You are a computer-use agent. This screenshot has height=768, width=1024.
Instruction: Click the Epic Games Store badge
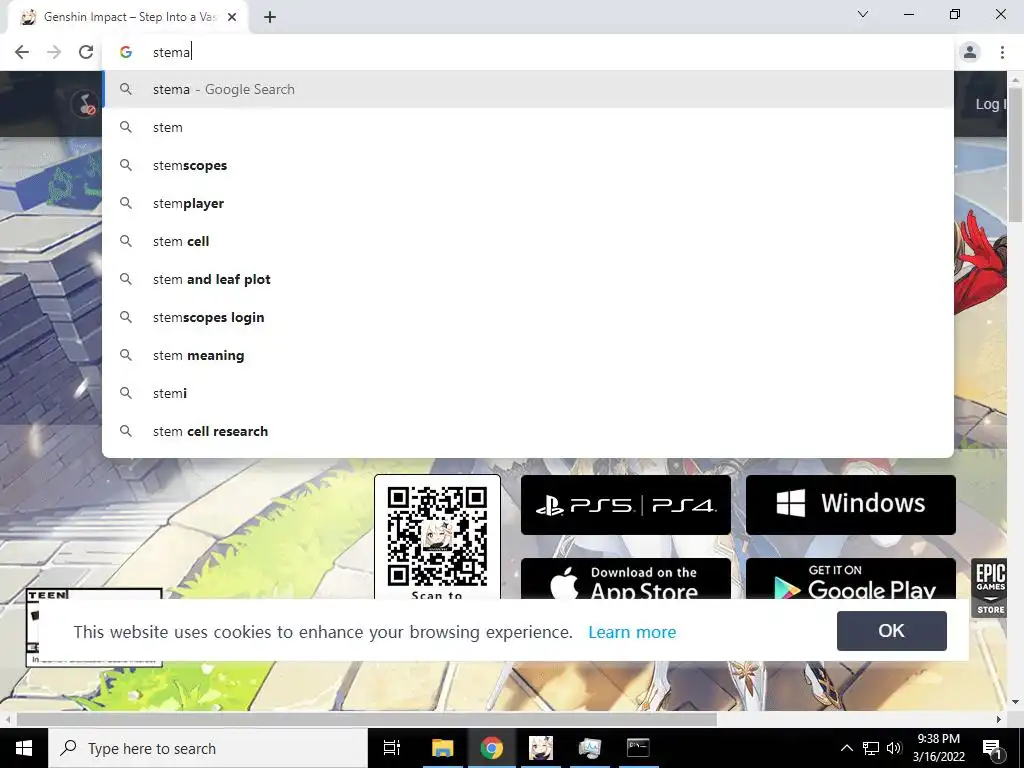click(989, 588)
